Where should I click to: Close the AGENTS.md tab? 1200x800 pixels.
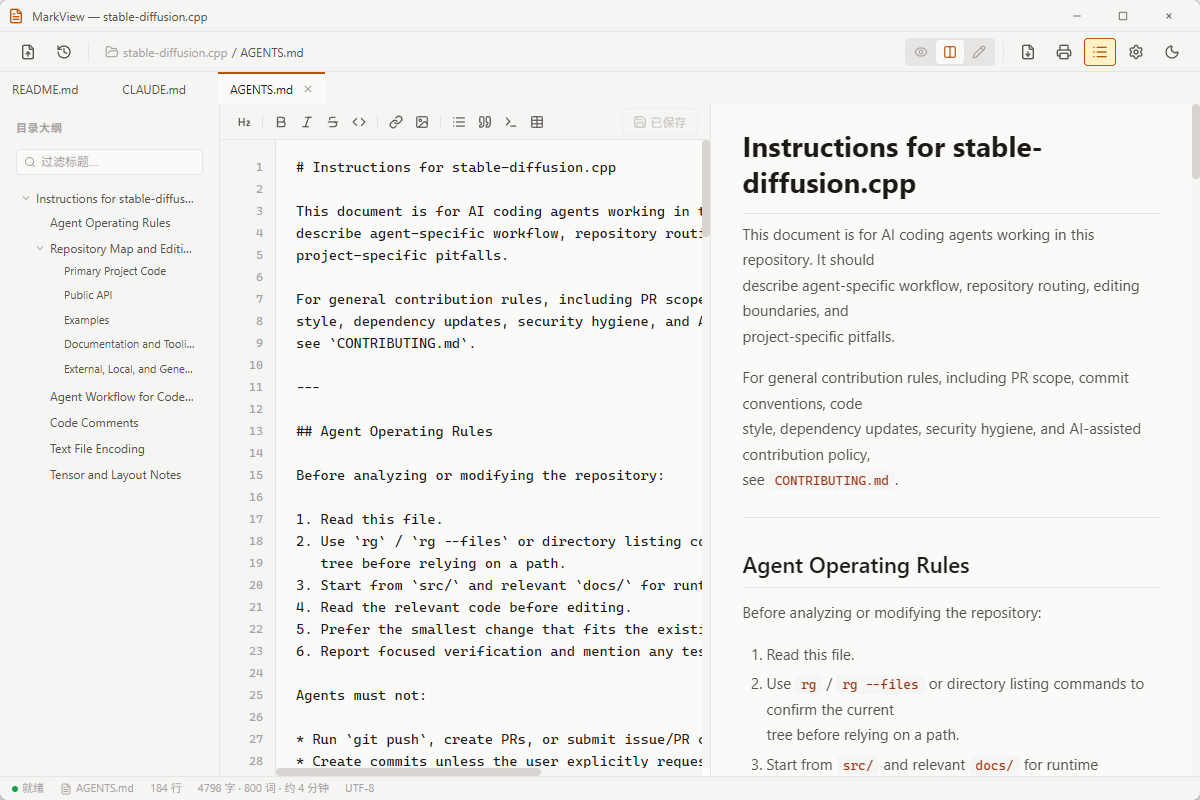(x=308, y=89)
